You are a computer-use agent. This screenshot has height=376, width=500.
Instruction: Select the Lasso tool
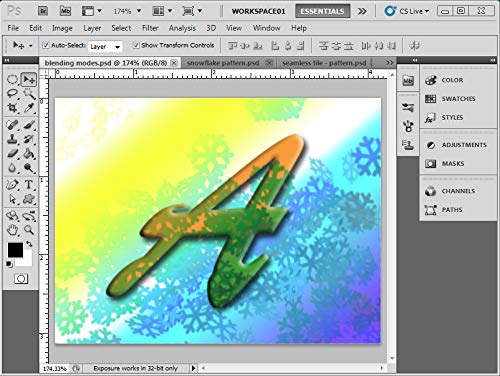13,94
